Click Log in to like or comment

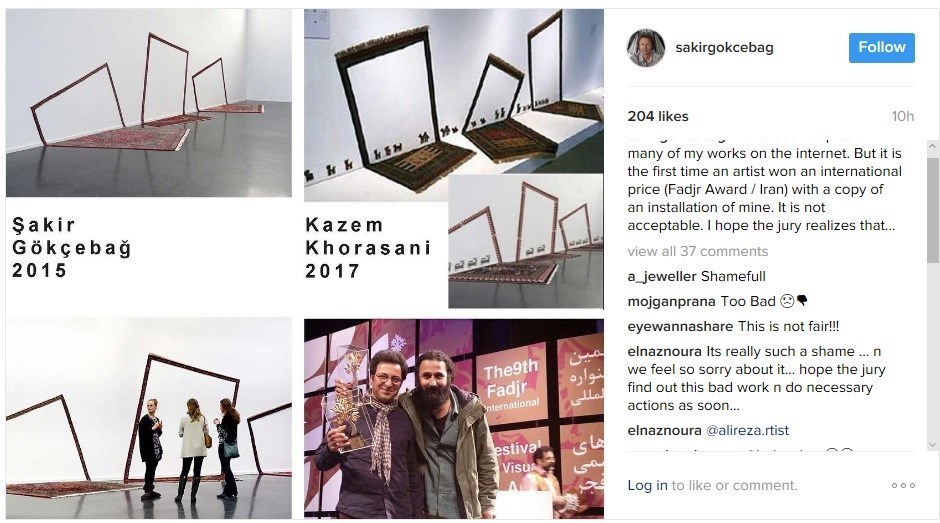(x=647, y=485)
